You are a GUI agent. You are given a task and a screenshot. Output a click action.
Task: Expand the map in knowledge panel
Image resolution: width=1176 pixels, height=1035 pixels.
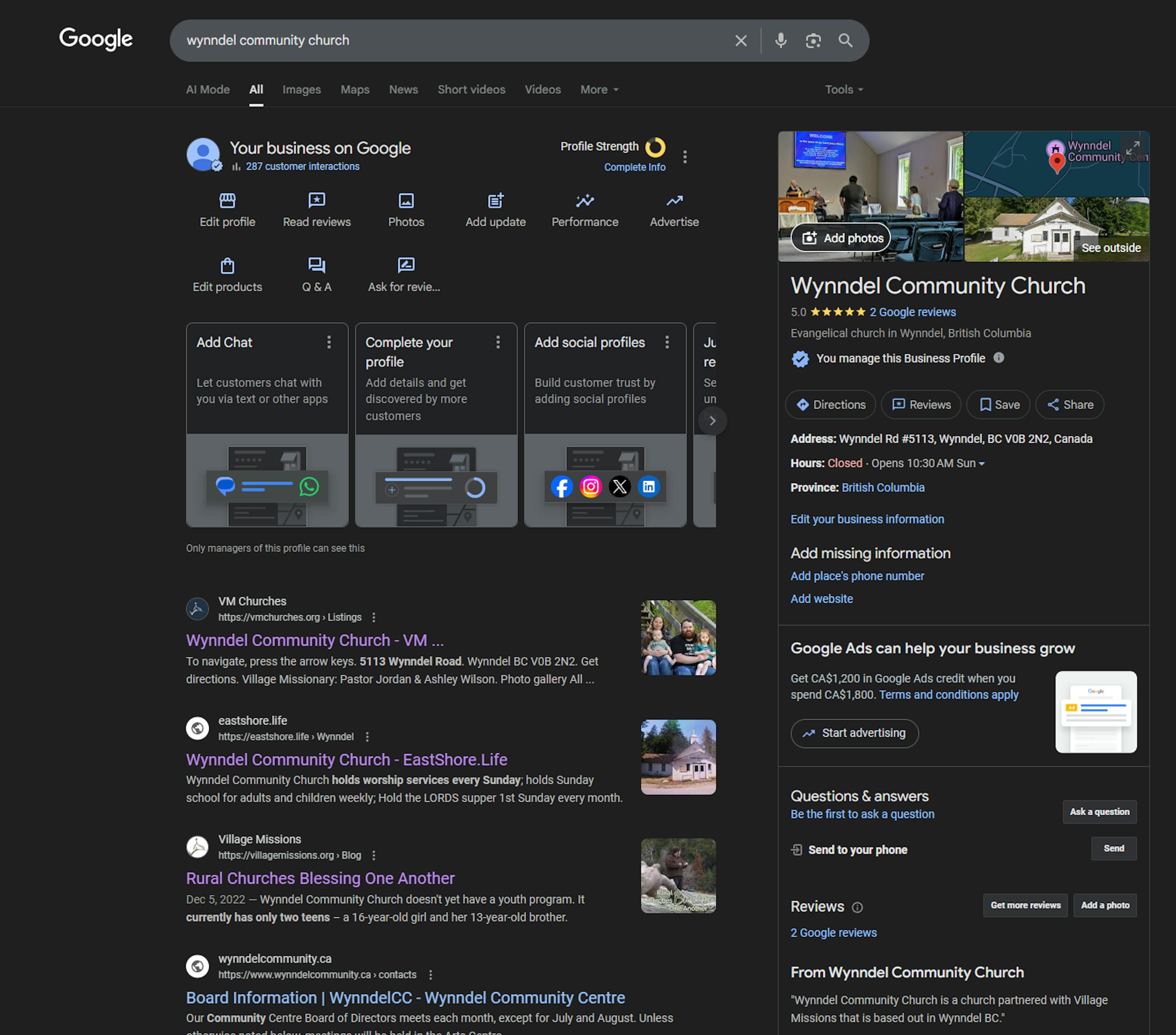1132,148
